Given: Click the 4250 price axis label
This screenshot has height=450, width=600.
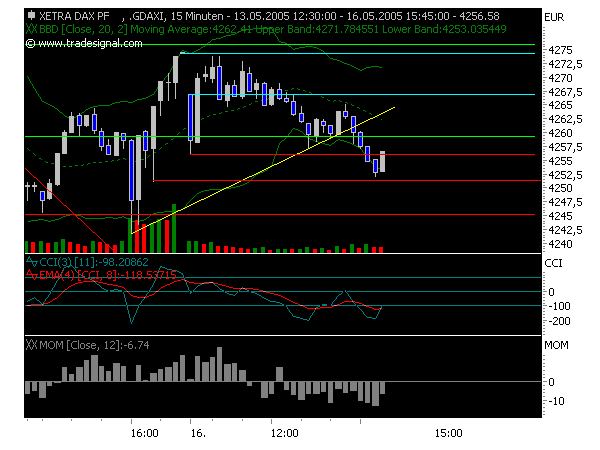Looking at the screenshot, I should tap(560, 188).
